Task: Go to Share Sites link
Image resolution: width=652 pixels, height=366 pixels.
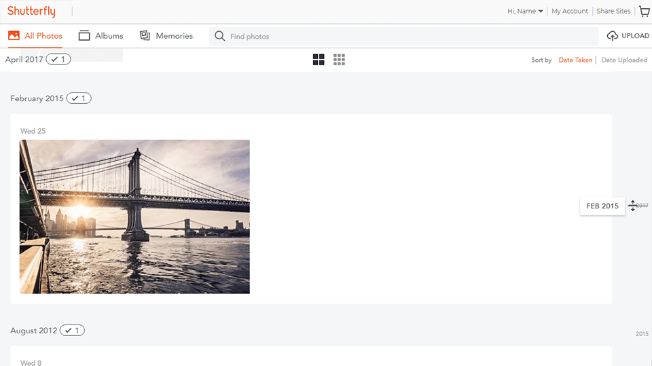Action: point(613,11)
